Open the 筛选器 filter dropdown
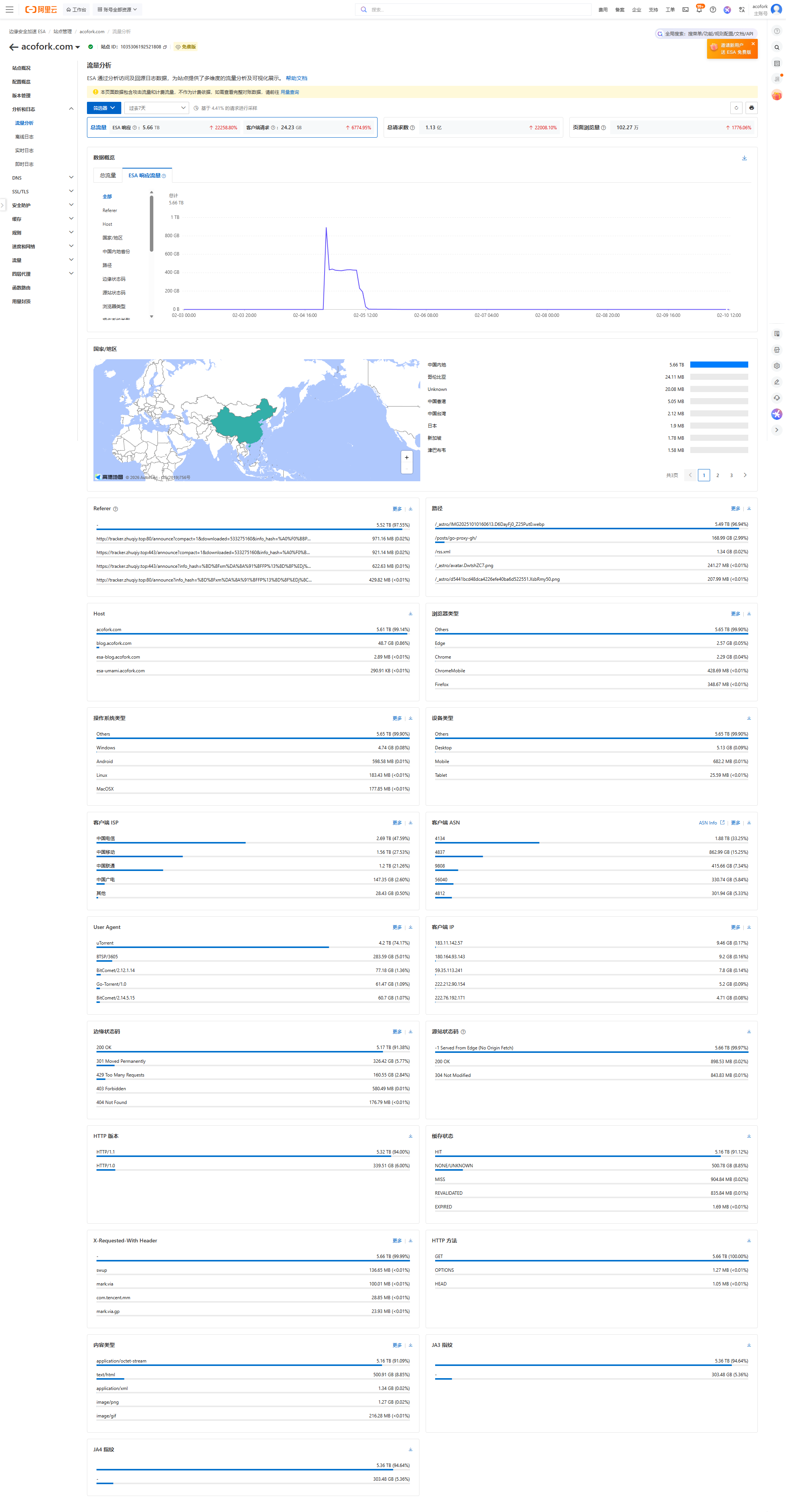Image resolution: width=786 pixels, height=1512 pixels. [104, 108]
